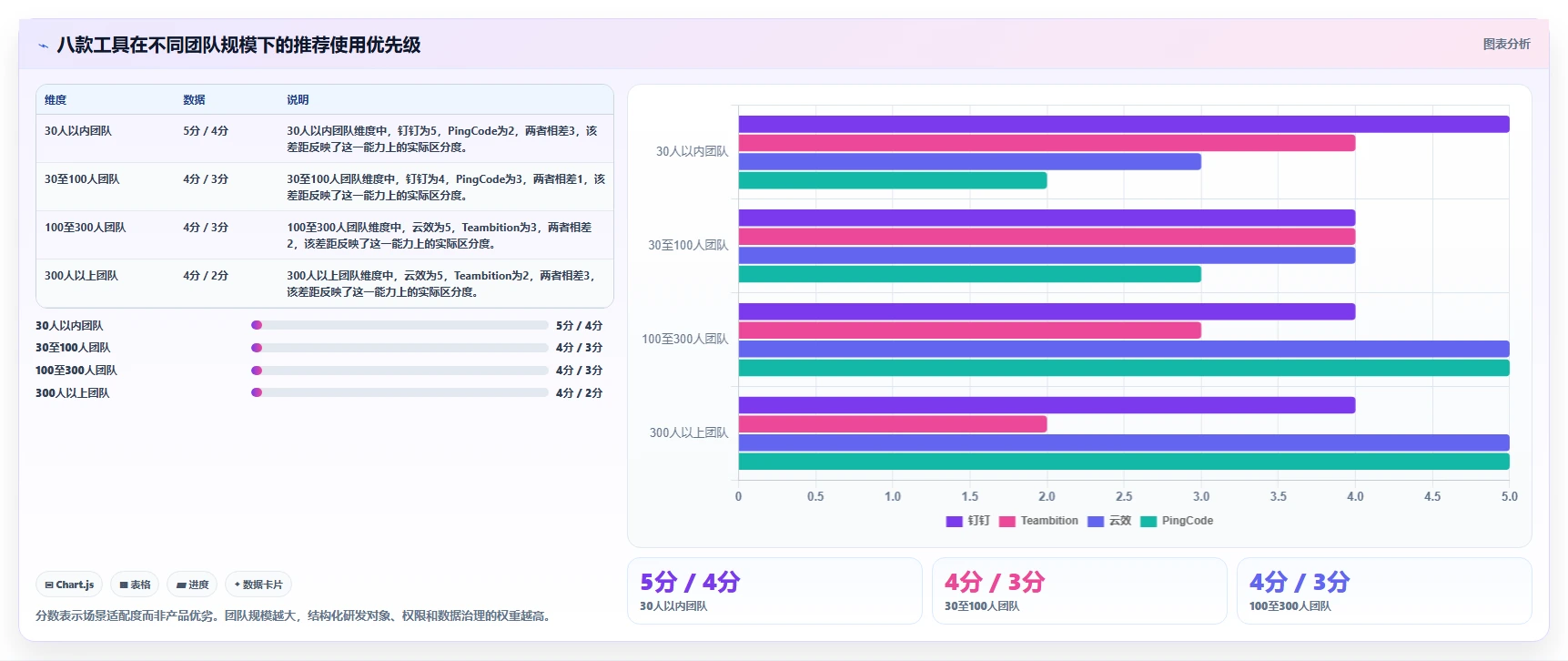
Task: Click the 300人以上团队 progress bar
Action: (400, 392)
